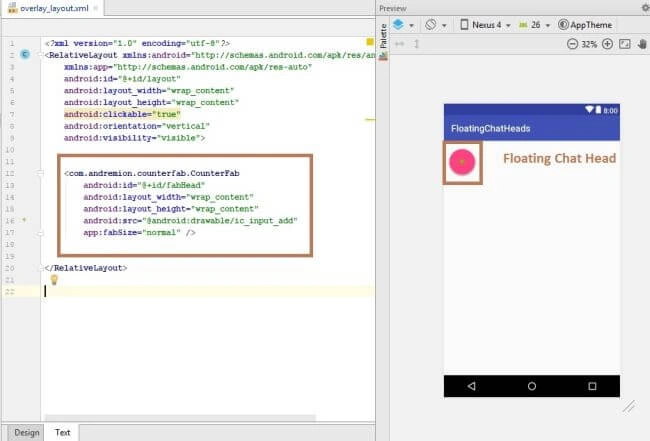Open the design surface layers icon
Image resolution: width=650 pixels, height=441 pixels.
[x=398, y=24]
